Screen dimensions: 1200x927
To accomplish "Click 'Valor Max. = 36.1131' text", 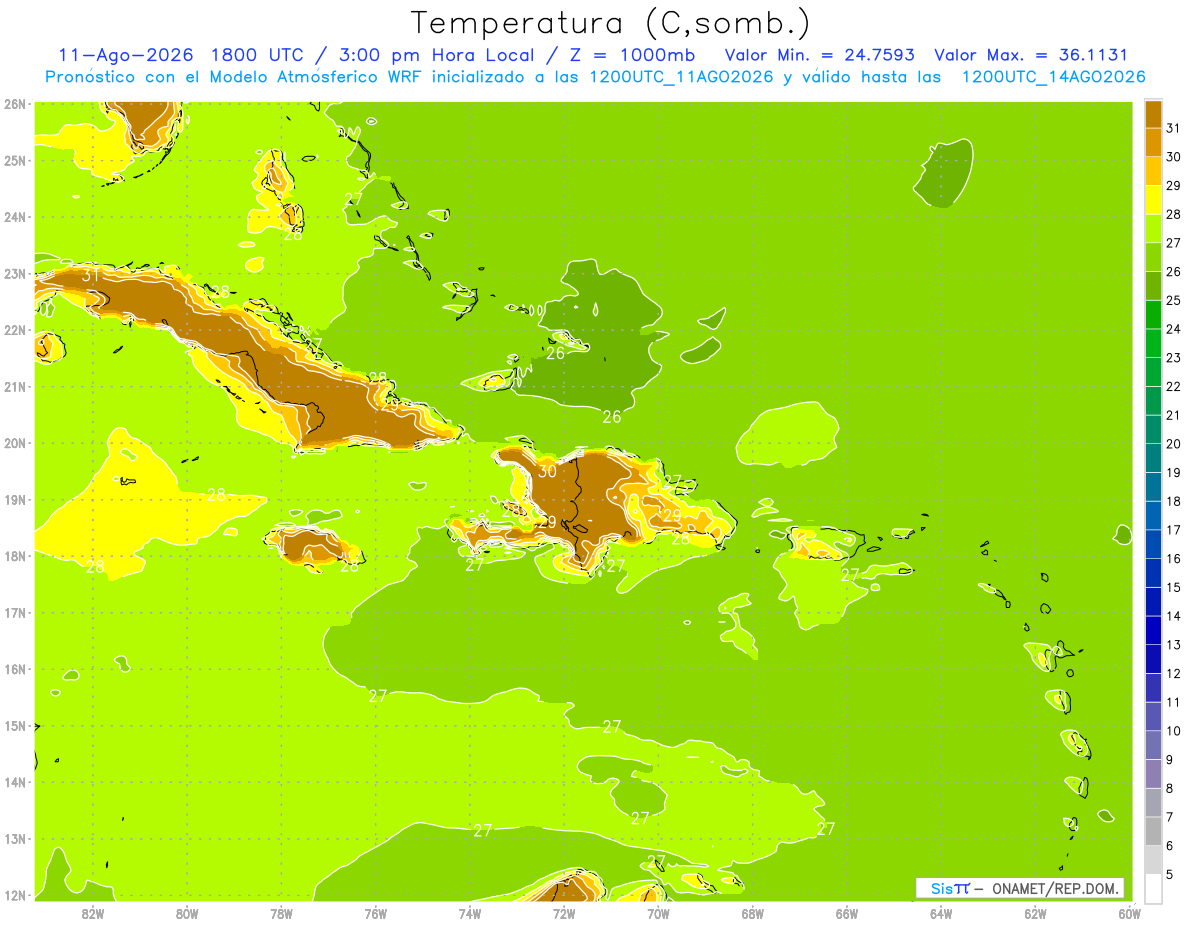I will coord(1031,55).
